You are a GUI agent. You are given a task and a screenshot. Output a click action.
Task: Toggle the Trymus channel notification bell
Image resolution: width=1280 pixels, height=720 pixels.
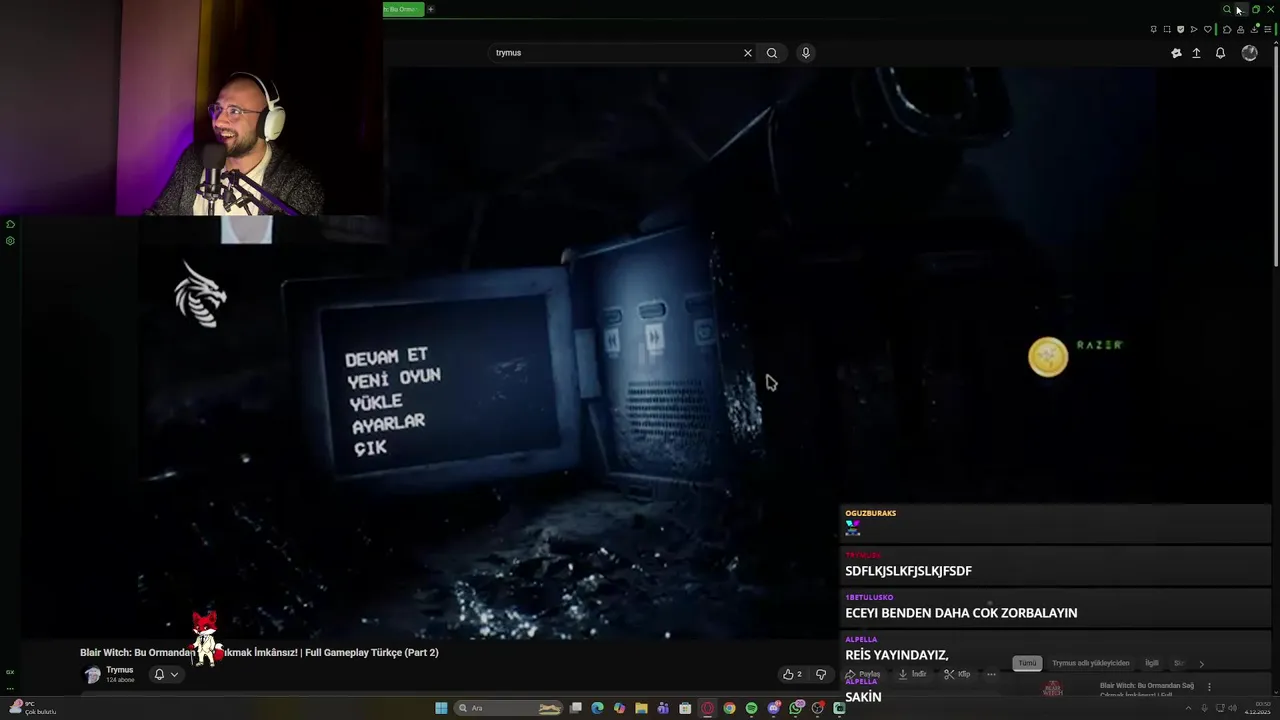(x=159, y=674)
